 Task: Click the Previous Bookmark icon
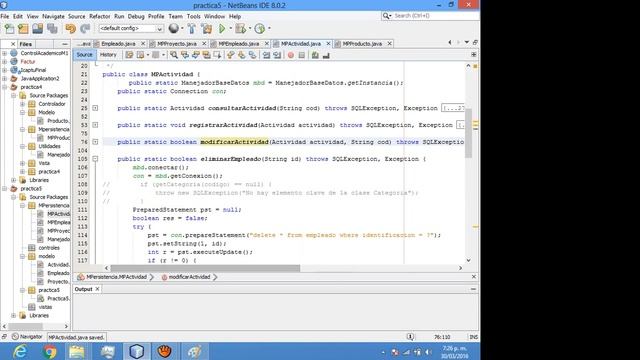pos(231,55)
